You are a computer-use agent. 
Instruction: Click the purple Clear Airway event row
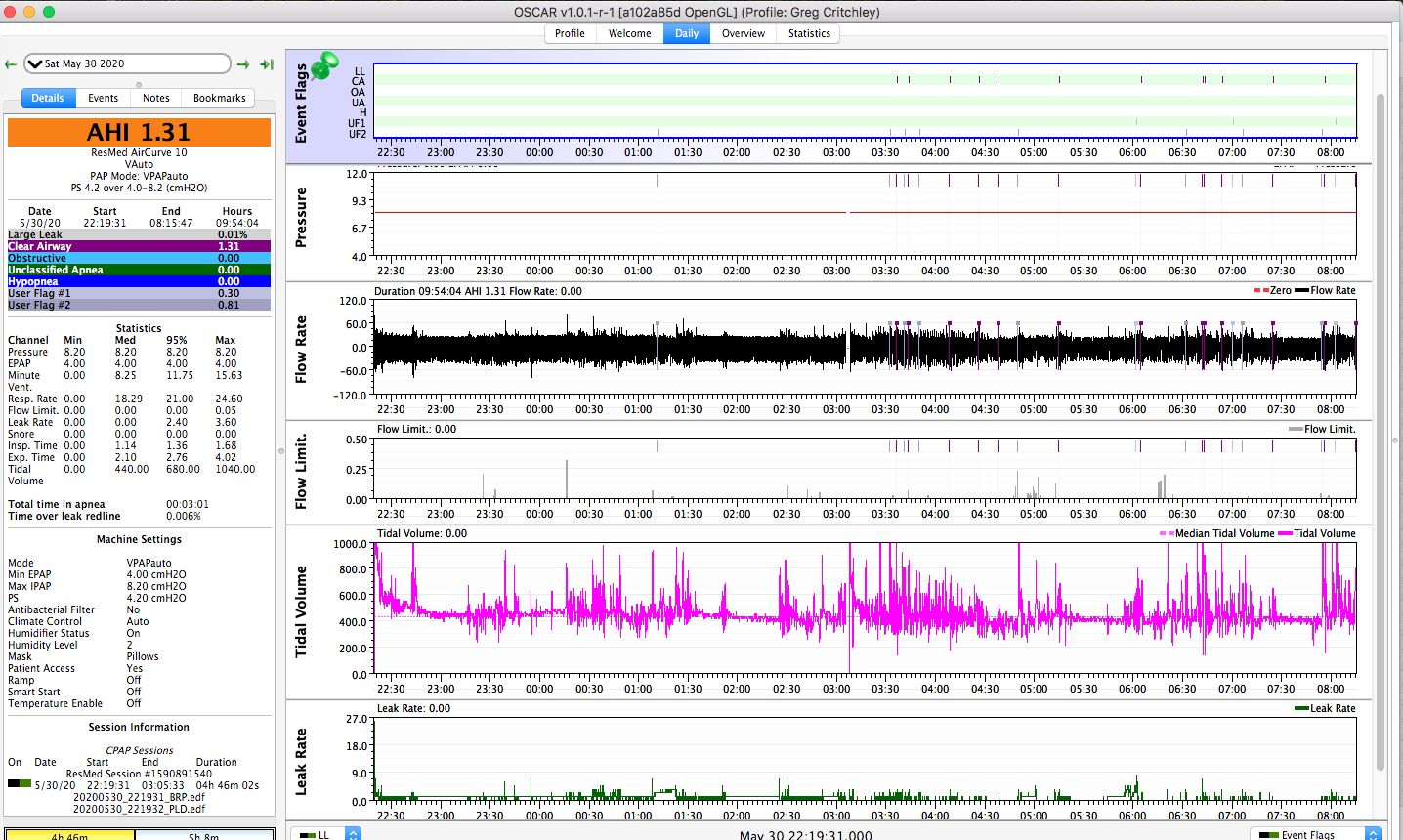click(139, 246)
